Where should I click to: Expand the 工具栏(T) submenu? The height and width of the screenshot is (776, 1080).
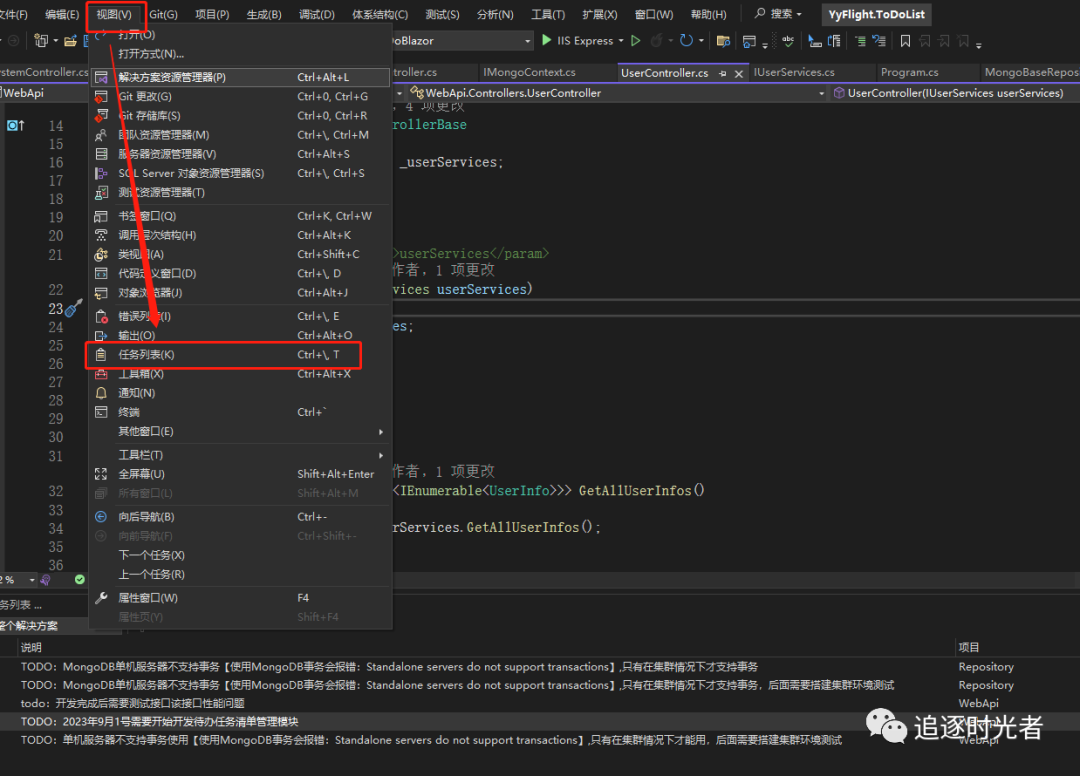[240, 455]
